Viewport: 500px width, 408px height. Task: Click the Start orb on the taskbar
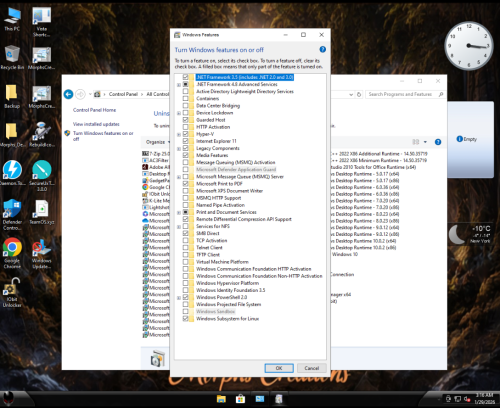pyautogui.click(x=8, y=398)
